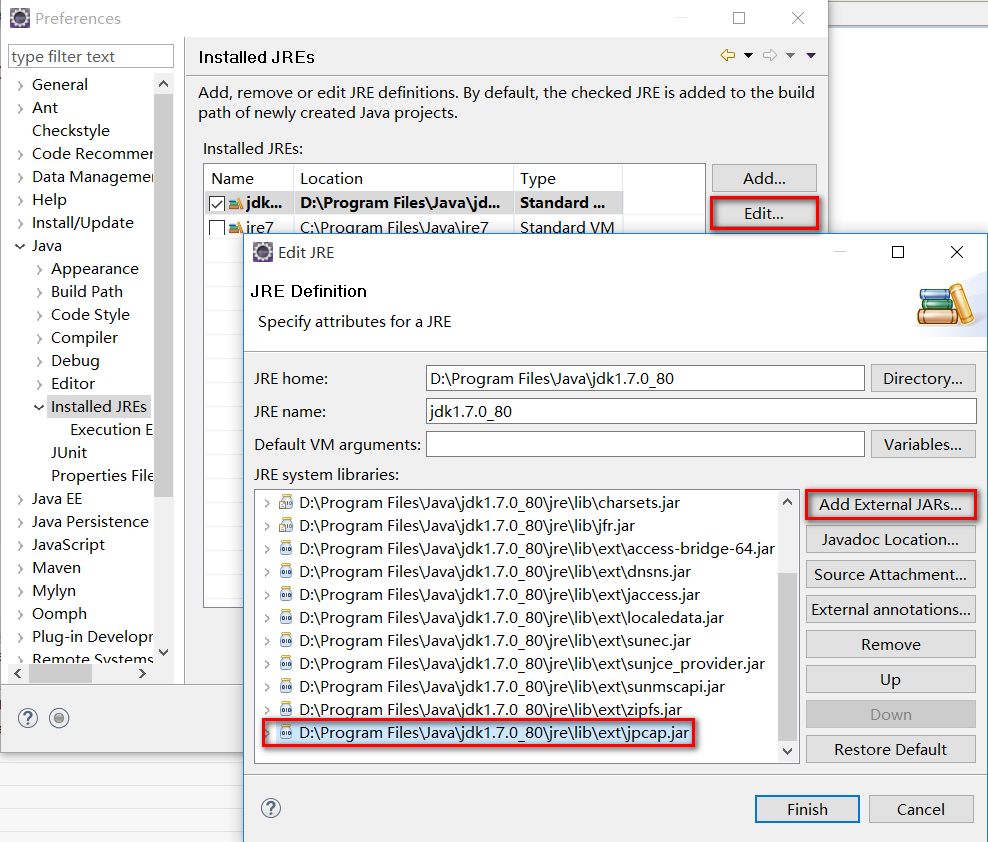Click the JRE name field
988x842 pixels.
[701, 412]
